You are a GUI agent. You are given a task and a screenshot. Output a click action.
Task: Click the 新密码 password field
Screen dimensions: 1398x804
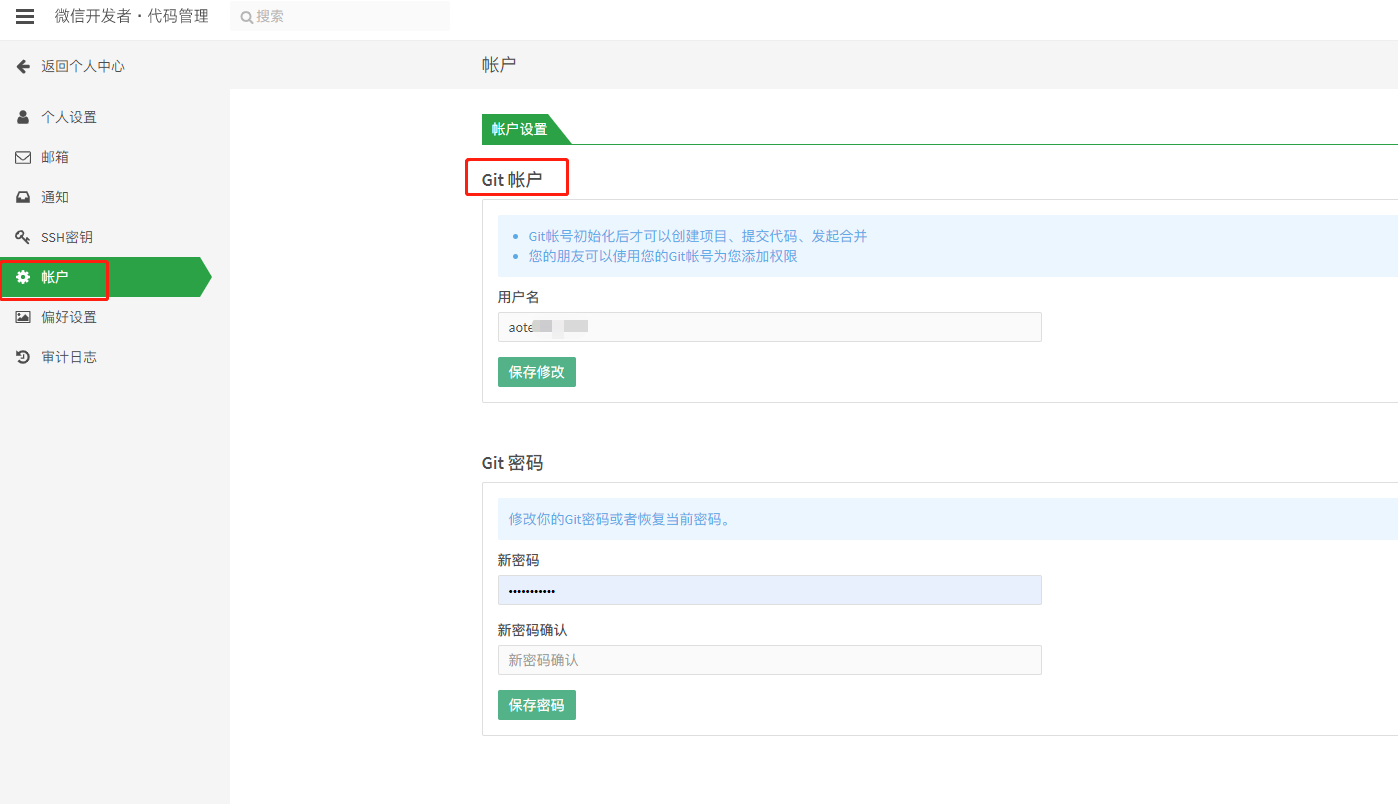[x=770, y=590]
